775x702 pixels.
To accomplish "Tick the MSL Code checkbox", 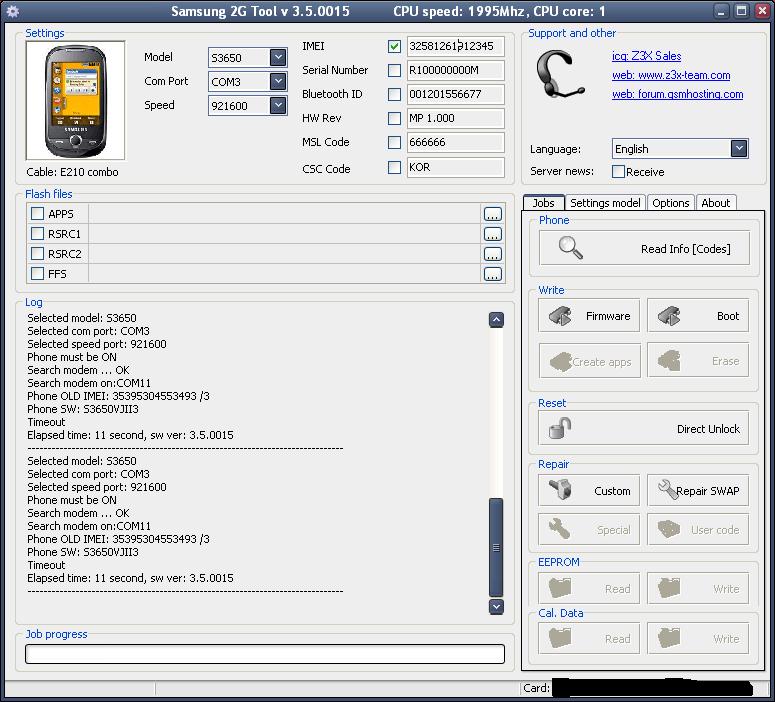I will [x=394, y=142].
